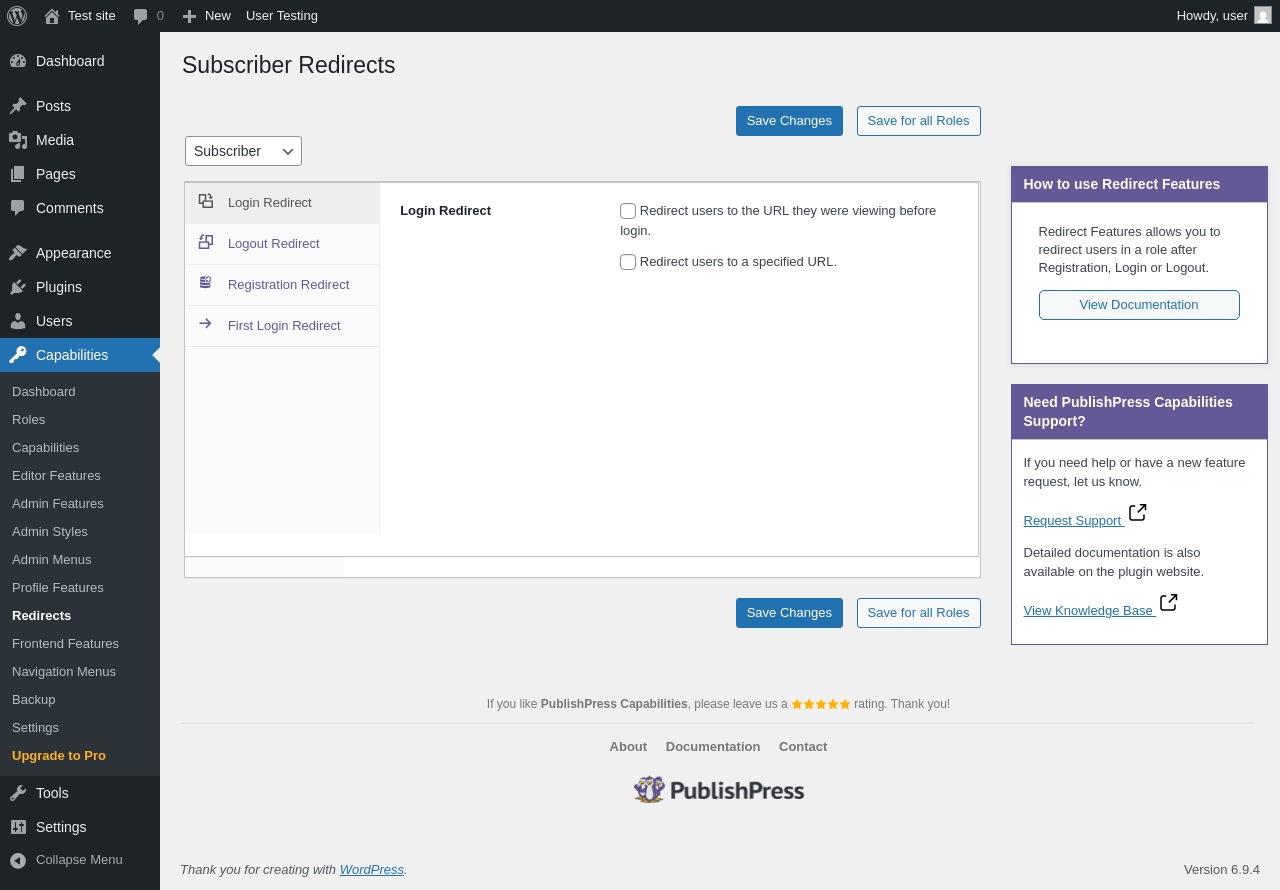
Task: Click the WordPress logo icon
Action: pyautogui.click(x=17, y=16)
